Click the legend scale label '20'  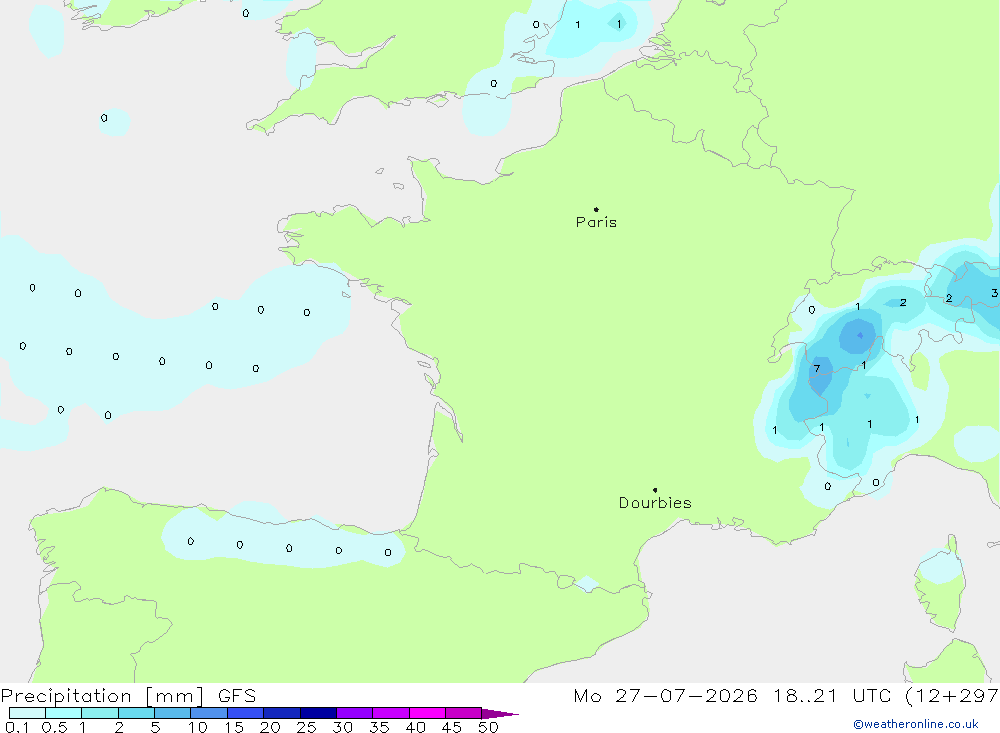point(270,727)
